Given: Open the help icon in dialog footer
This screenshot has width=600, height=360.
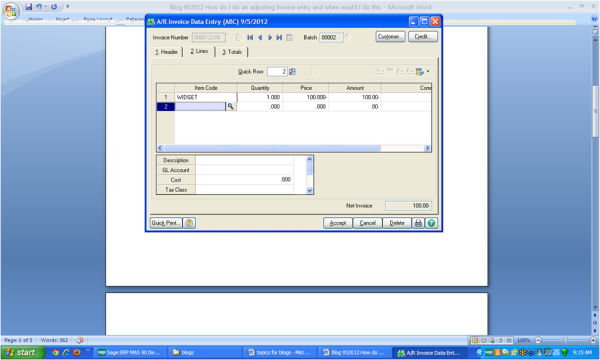Looking at the screenshot, I should click(431, 223).
